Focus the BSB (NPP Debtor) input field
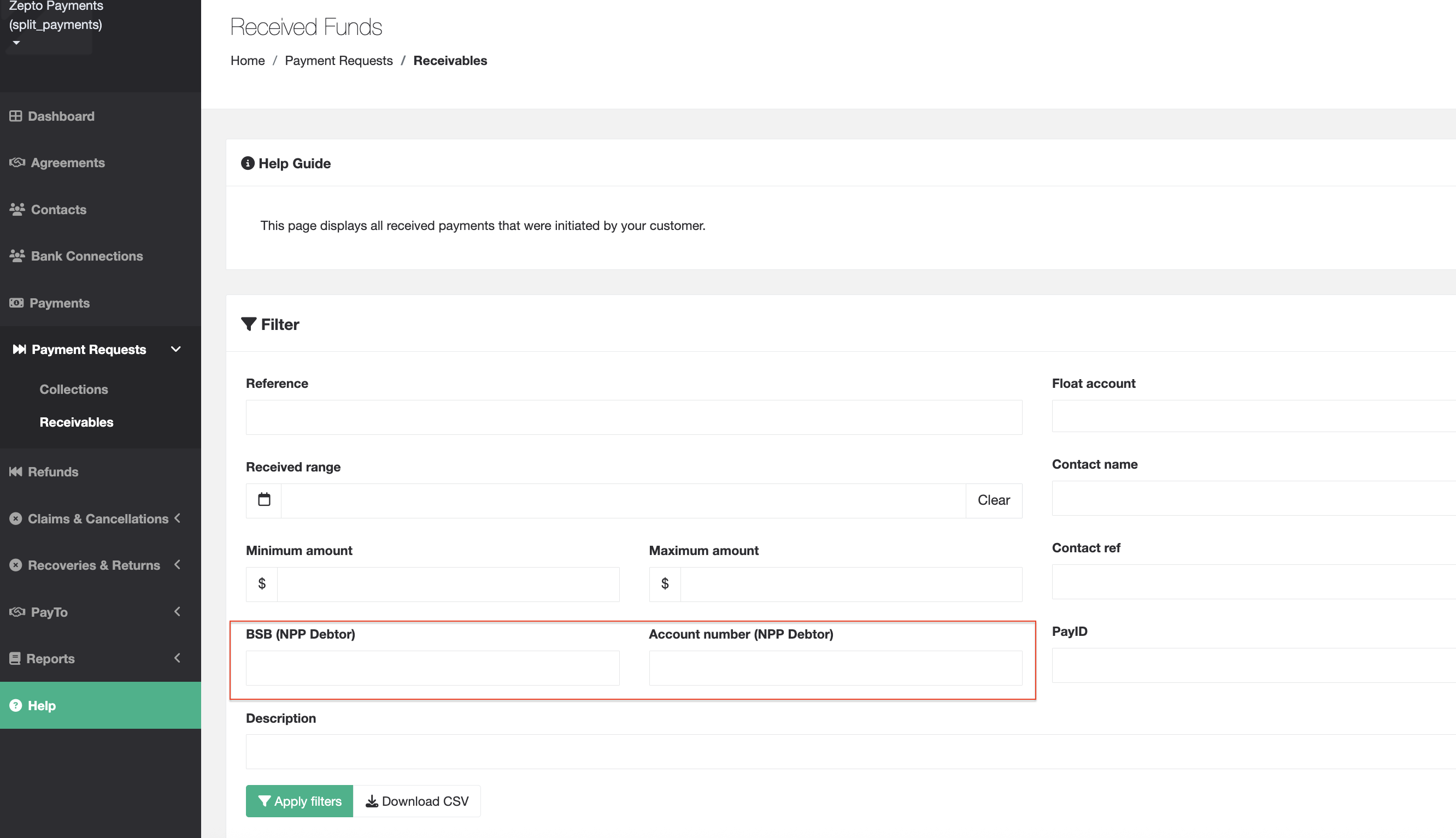 (432, 668)
